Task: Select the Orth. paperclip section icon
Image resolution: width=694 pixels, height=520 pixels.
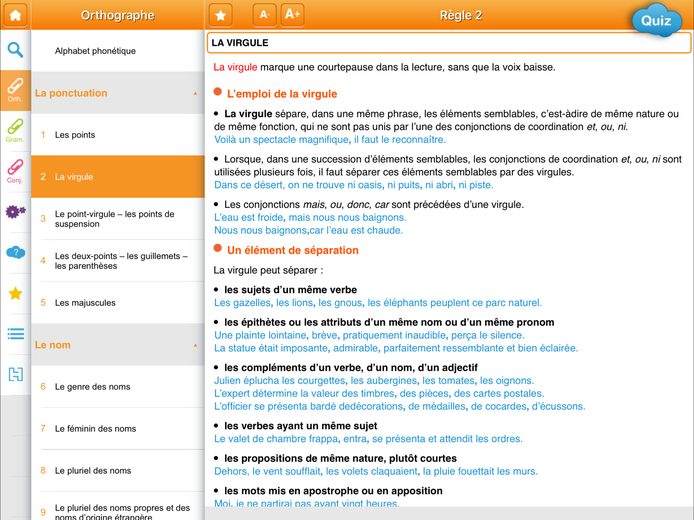Action: click(x=15, y=90)
